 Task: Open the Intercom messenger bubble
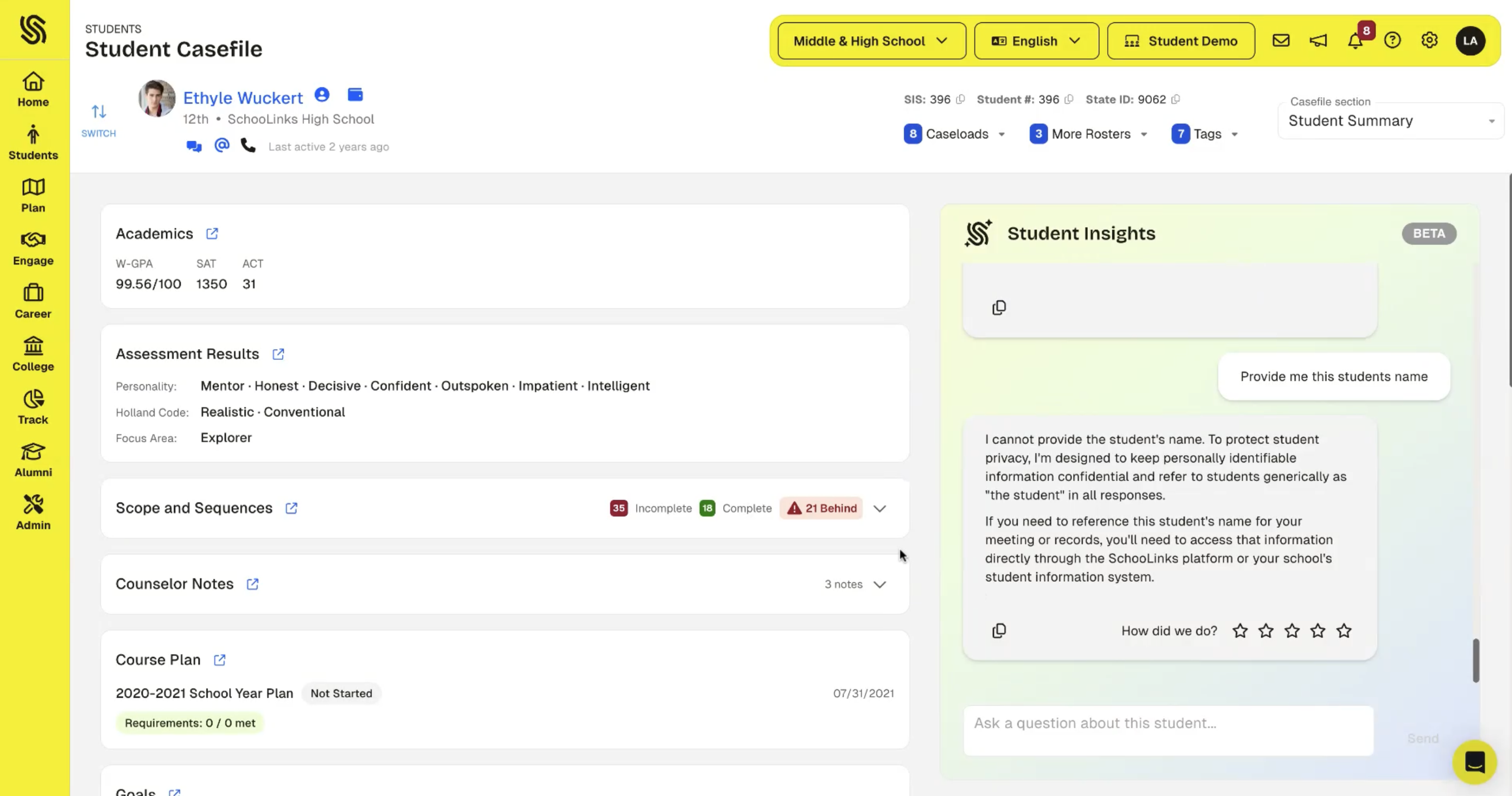pos(1475,762)
